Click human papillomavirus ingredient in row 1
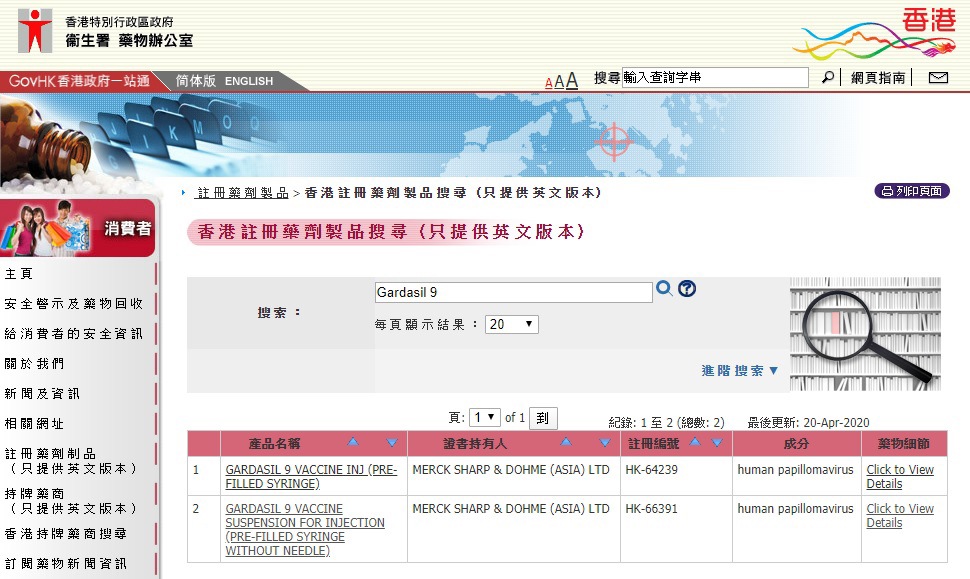The image size is (970, 579). [795, 470]
